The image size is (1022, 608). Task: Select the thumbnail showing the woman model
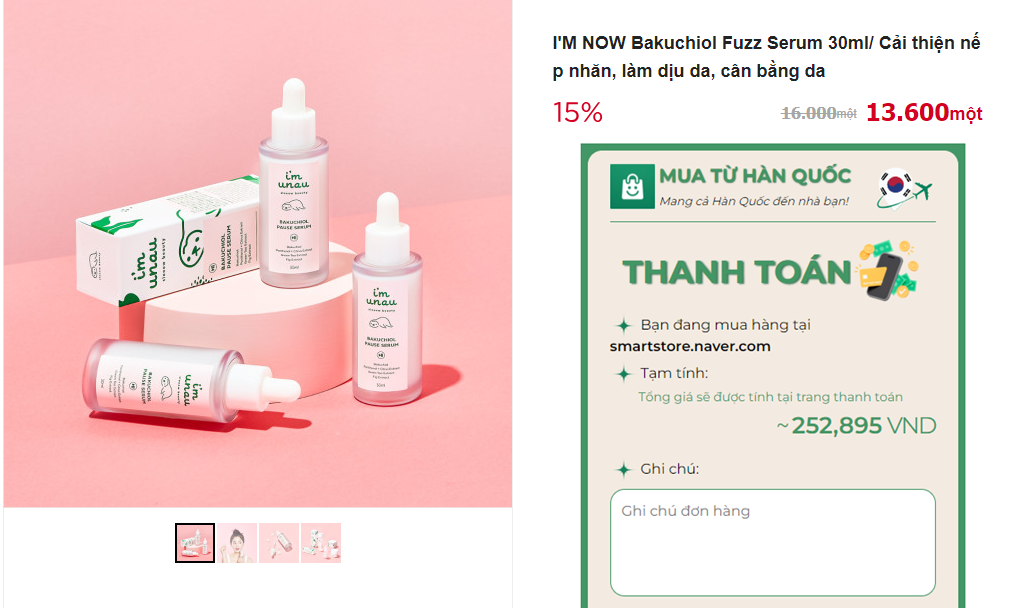click(x=238, y=543)
